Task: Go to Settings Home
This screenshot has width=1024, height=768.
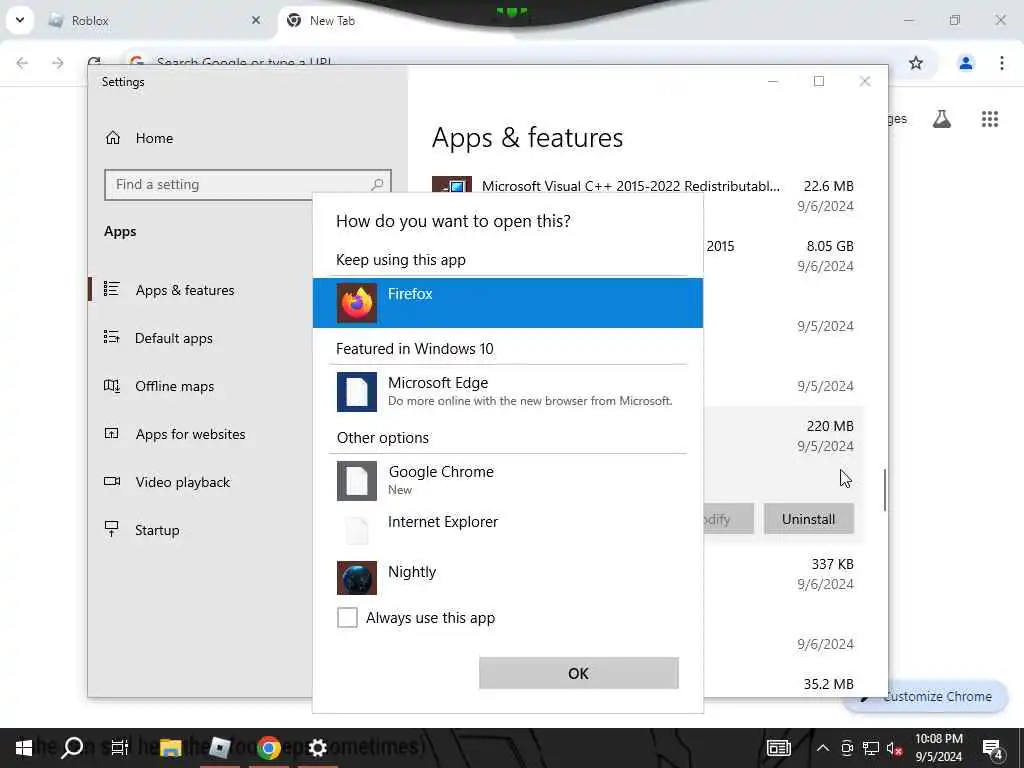Action: point(154,138)
